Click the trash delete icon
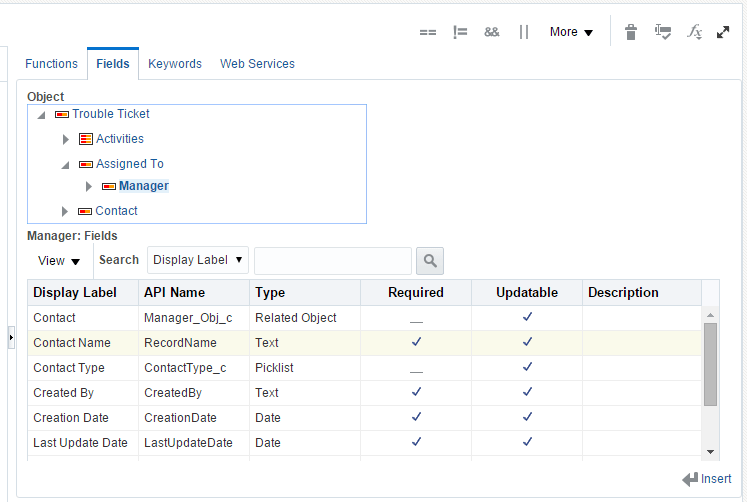 [x=630, y=32]
